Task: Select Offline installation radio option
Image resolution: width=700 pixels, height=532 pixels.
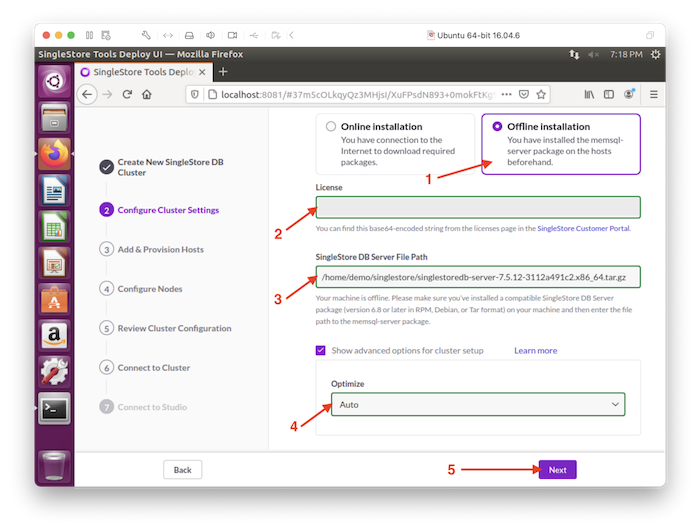Action: coord(497,126)
